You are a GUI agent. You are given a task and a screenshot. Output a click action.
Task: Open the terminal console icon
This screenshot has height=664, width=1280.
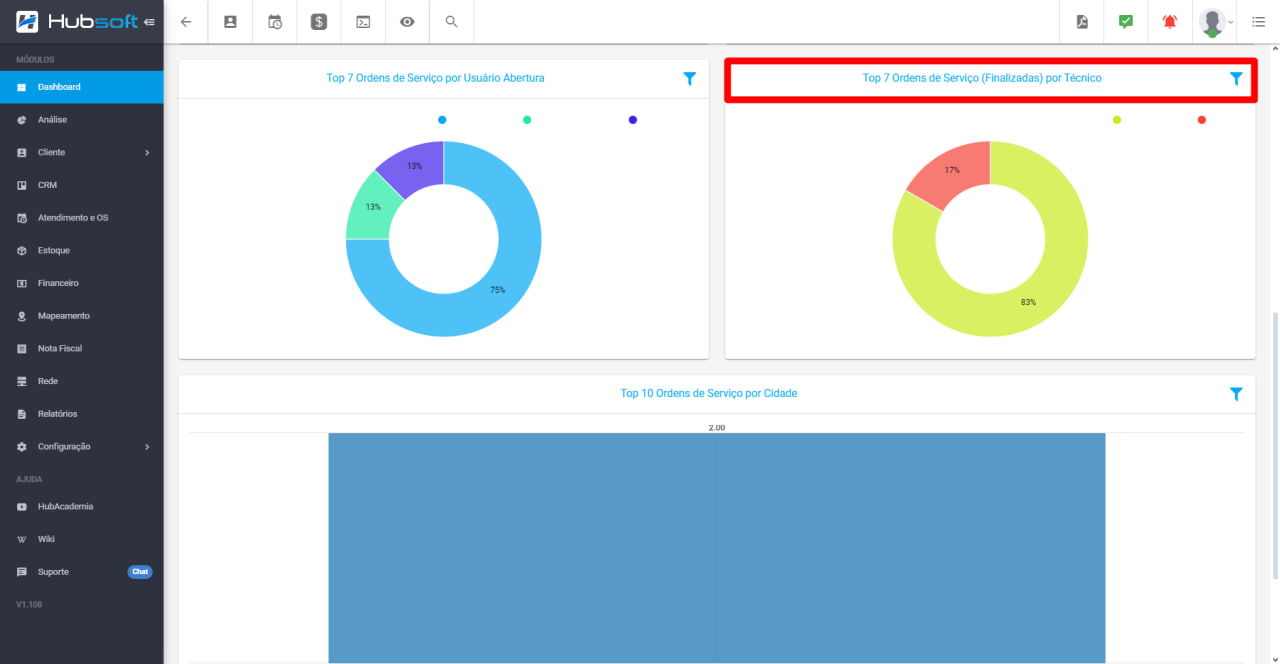click(x=363, y=22)
